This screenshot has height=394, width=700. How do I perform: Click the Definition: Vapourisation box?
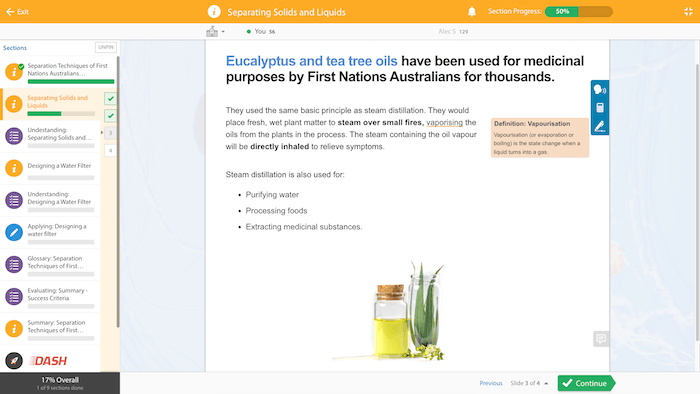click(x=540, y=137)
